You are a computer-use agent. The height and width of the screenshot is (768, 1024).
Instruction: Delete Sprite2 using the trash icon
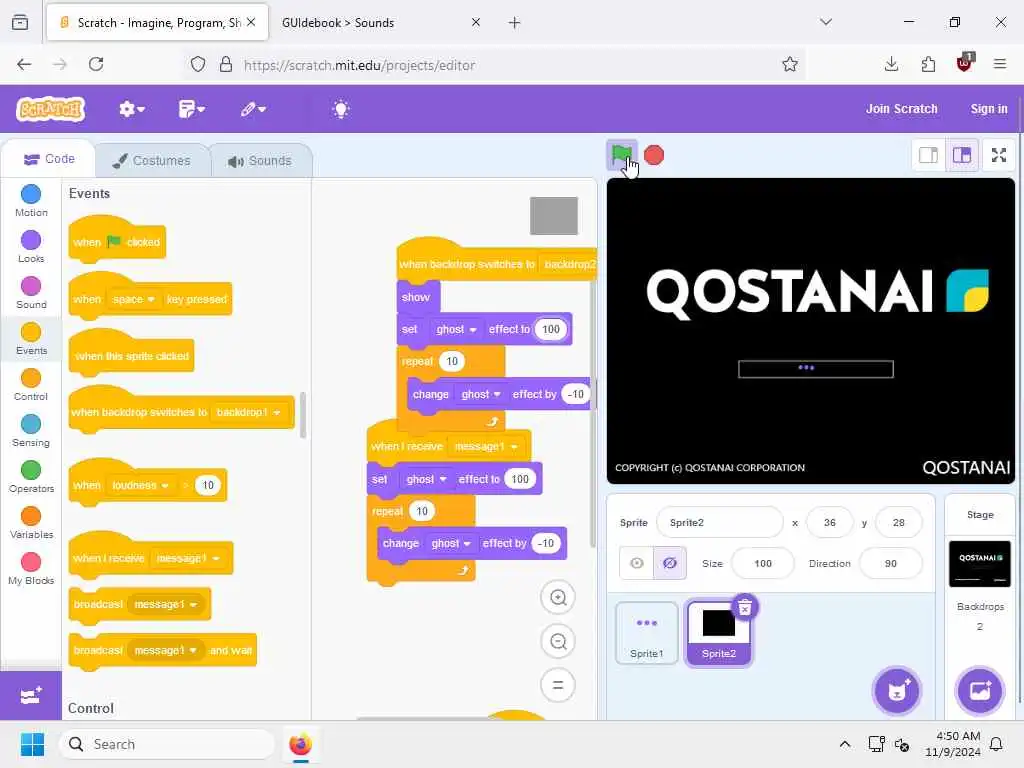tap(744, 608)
